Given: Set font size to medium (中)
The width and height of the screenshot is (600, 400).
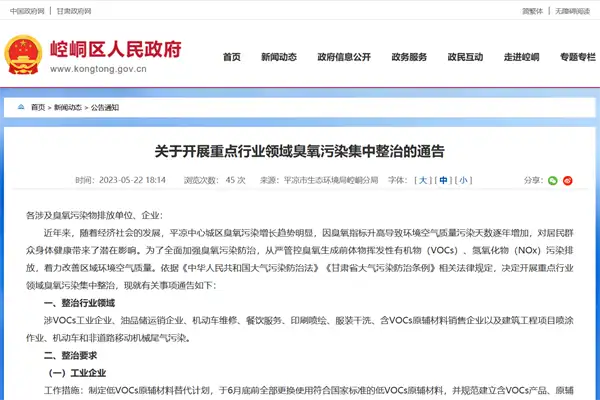Looking at the screenshot, I should tap(443, 180).
